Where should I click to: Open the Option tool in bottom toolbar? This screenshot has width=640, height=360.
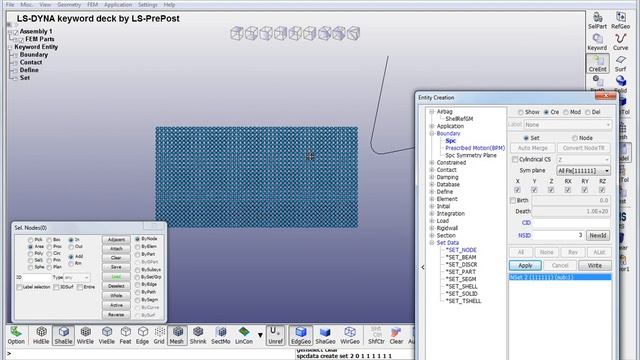16,335
